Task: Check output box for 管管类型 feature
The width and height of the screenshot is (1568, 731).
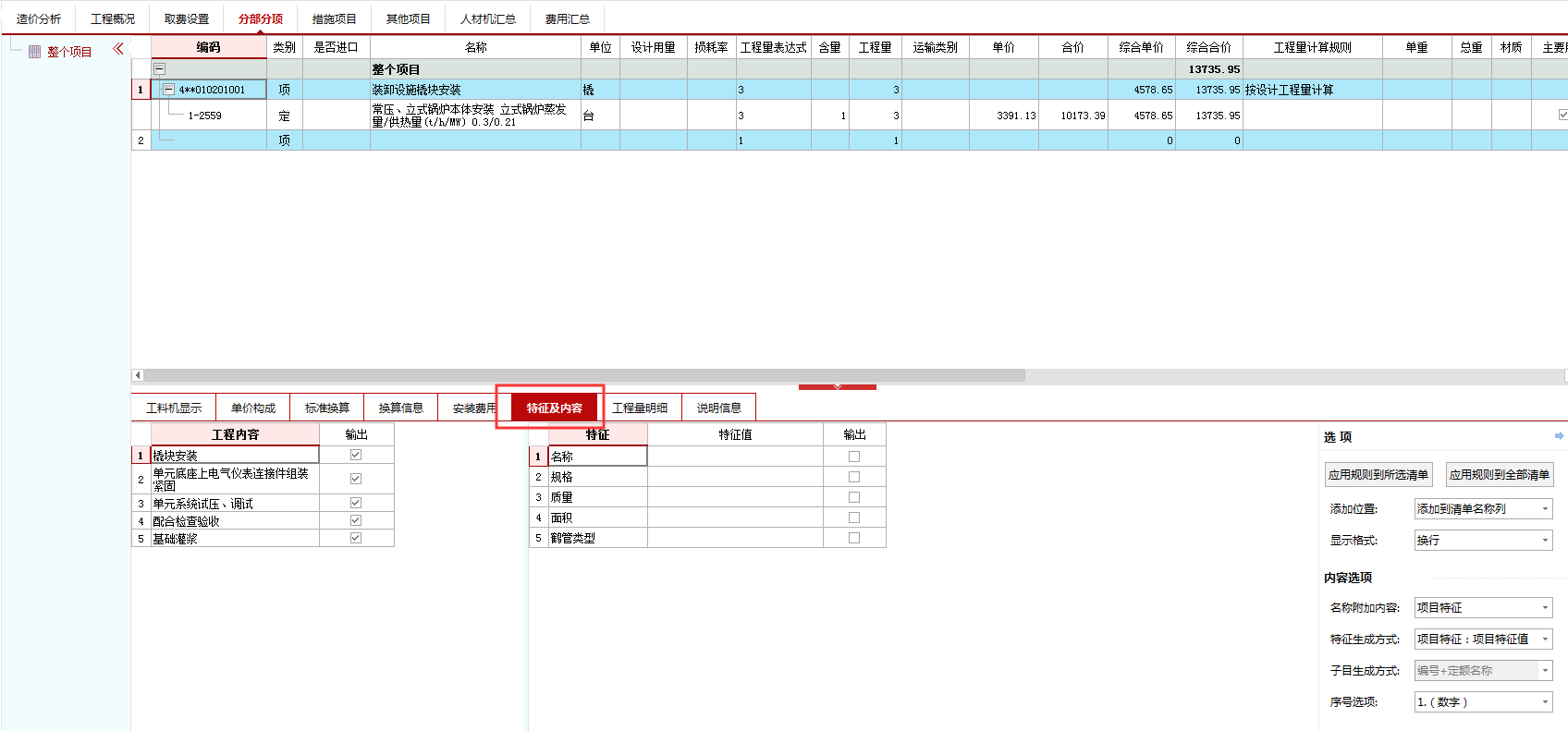Action: (854, 538)
